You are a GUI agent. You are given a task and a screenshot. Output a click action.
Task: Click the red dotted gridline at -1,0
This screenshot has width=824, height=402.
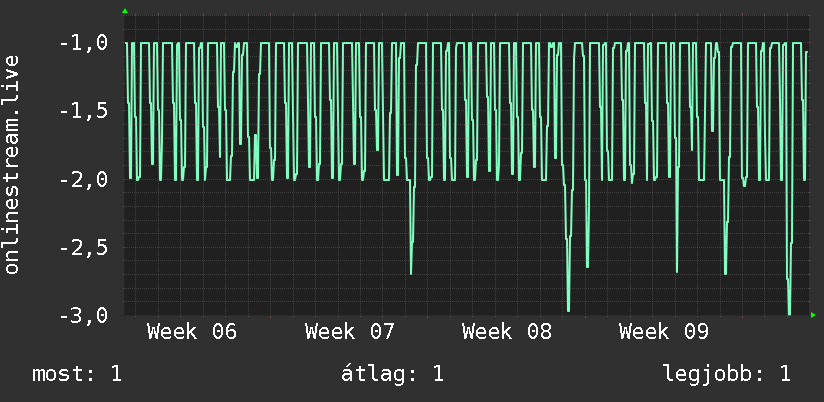pyautogui.click(x=466, y=43)
